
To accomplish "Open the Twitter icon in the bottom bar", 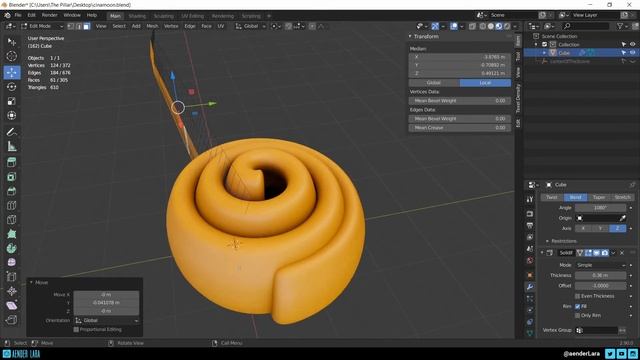I will pyautogui.click(x=610, y=353).
